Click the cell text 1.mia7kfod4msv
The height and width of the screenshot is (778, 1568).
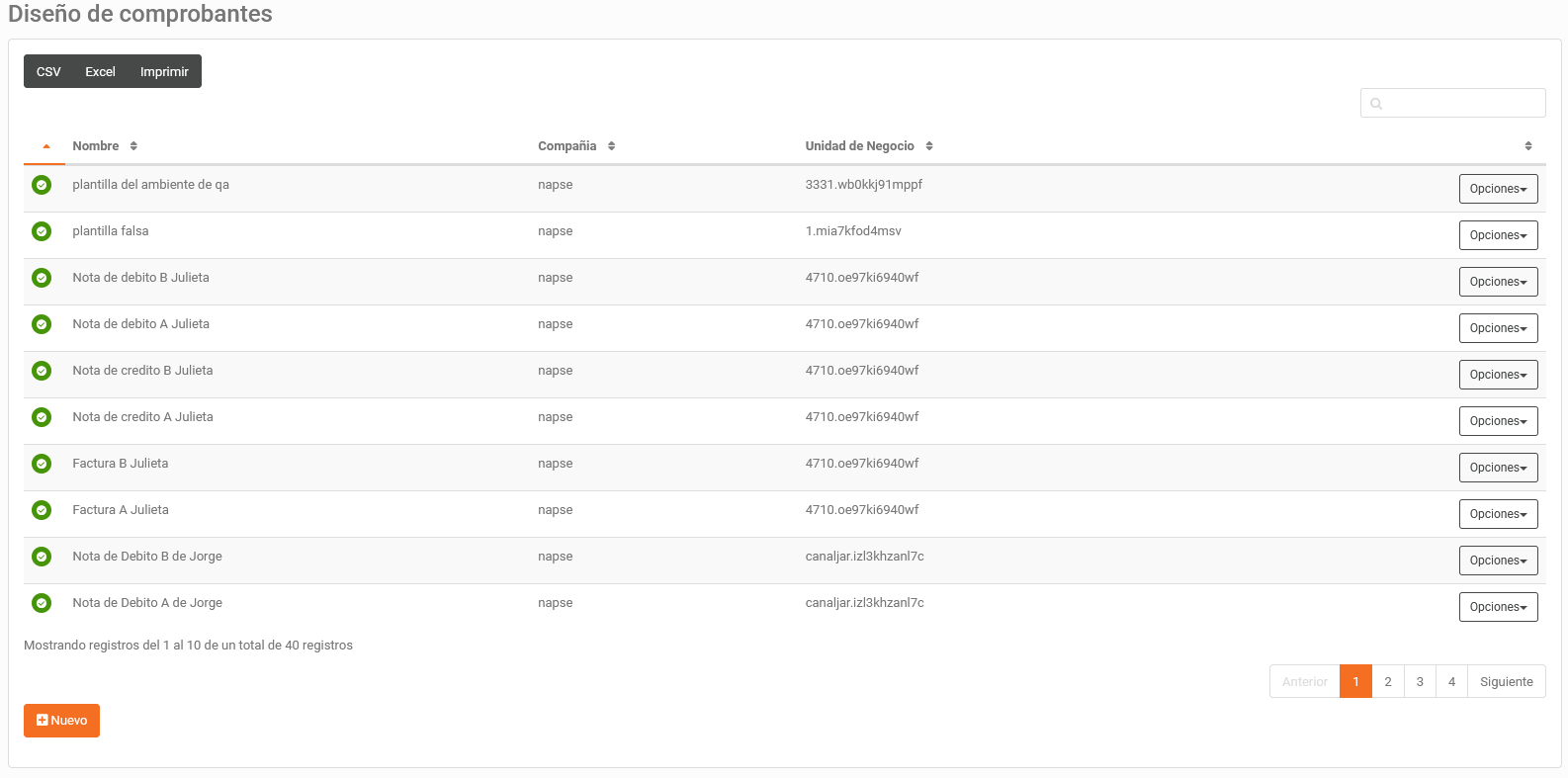tap(853, 231)
